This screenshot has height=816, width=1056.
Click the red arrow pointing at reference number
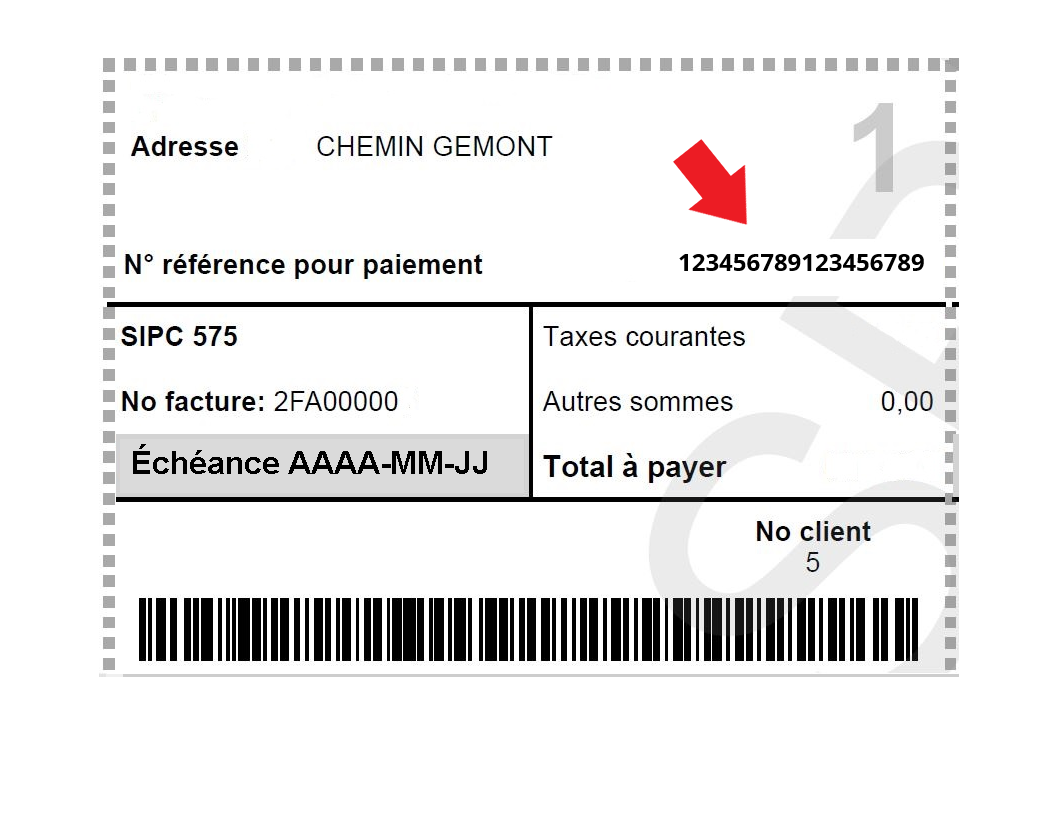coord(715,183)
